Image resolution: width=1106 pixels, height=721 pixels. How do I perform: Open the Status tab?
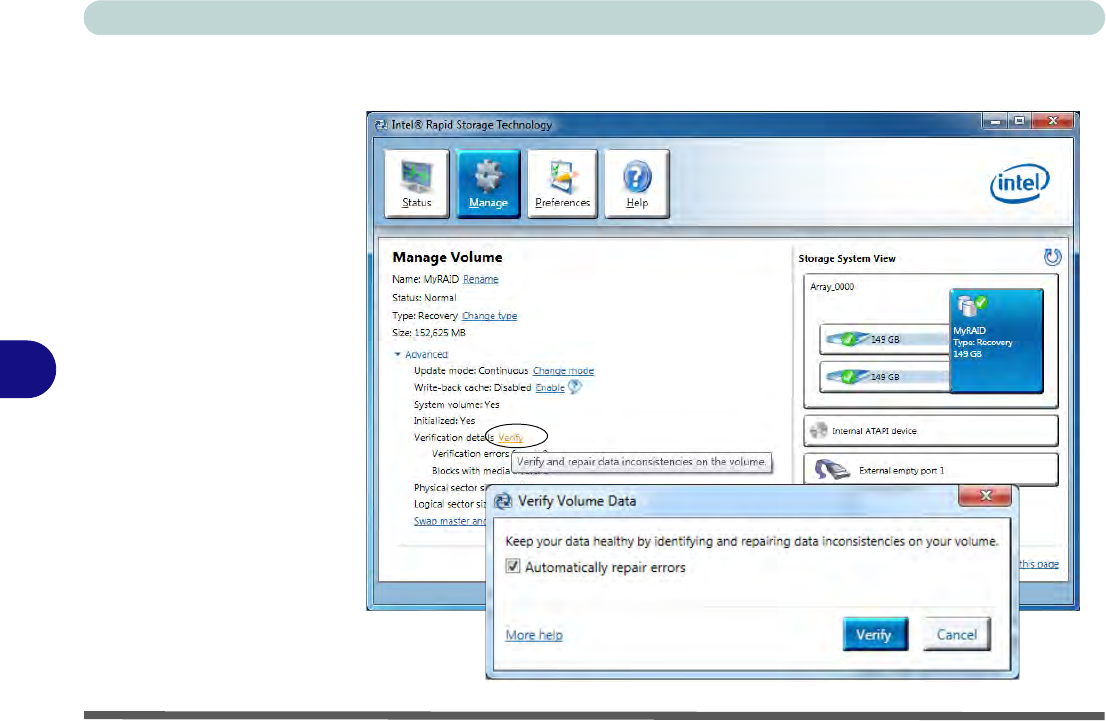pos(416,183)
